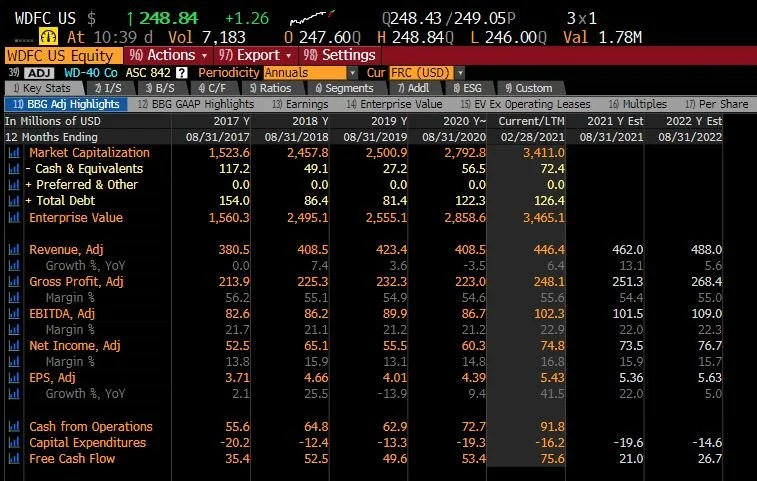Open the Export menu
Image resolution: width=757 pixels, height=481 pixels.
click(x=255, y=56)
